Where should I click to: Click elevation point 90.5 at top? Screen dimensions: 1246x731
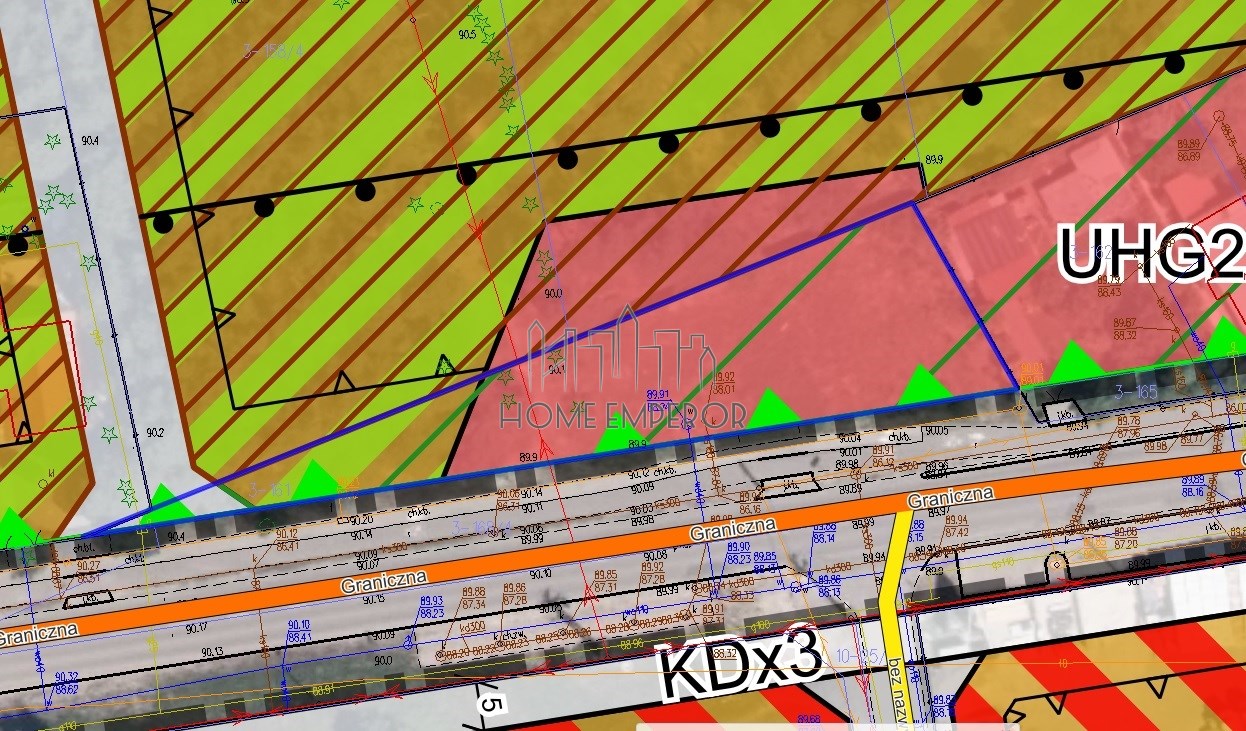click(467, 34)
